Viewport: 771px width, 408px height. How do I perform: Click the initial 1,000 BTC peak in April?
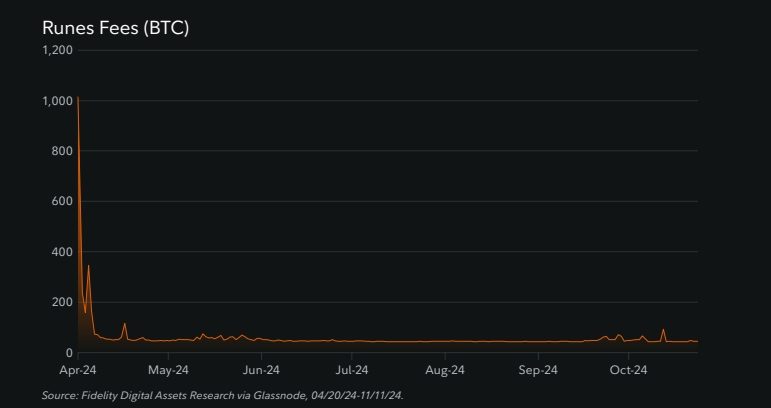[78, 99]
